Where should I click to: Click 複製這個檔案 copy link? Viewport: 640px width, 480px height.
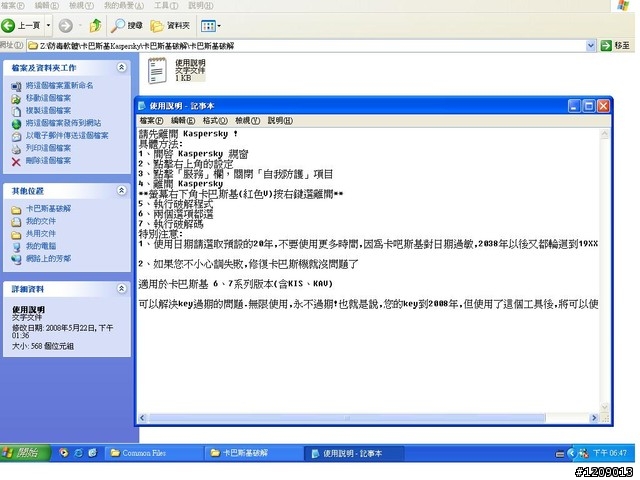click(48, 111)
